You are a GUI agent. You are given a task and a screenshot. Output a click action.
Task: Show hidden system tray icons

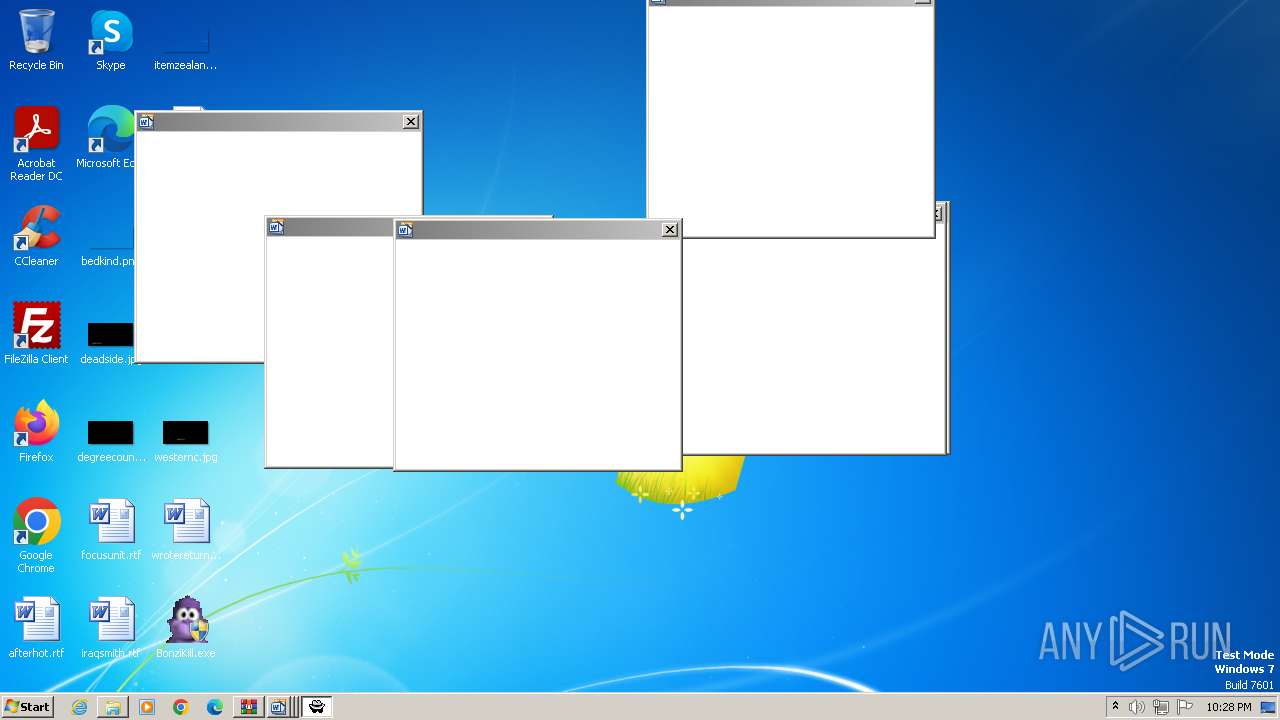1115,706
